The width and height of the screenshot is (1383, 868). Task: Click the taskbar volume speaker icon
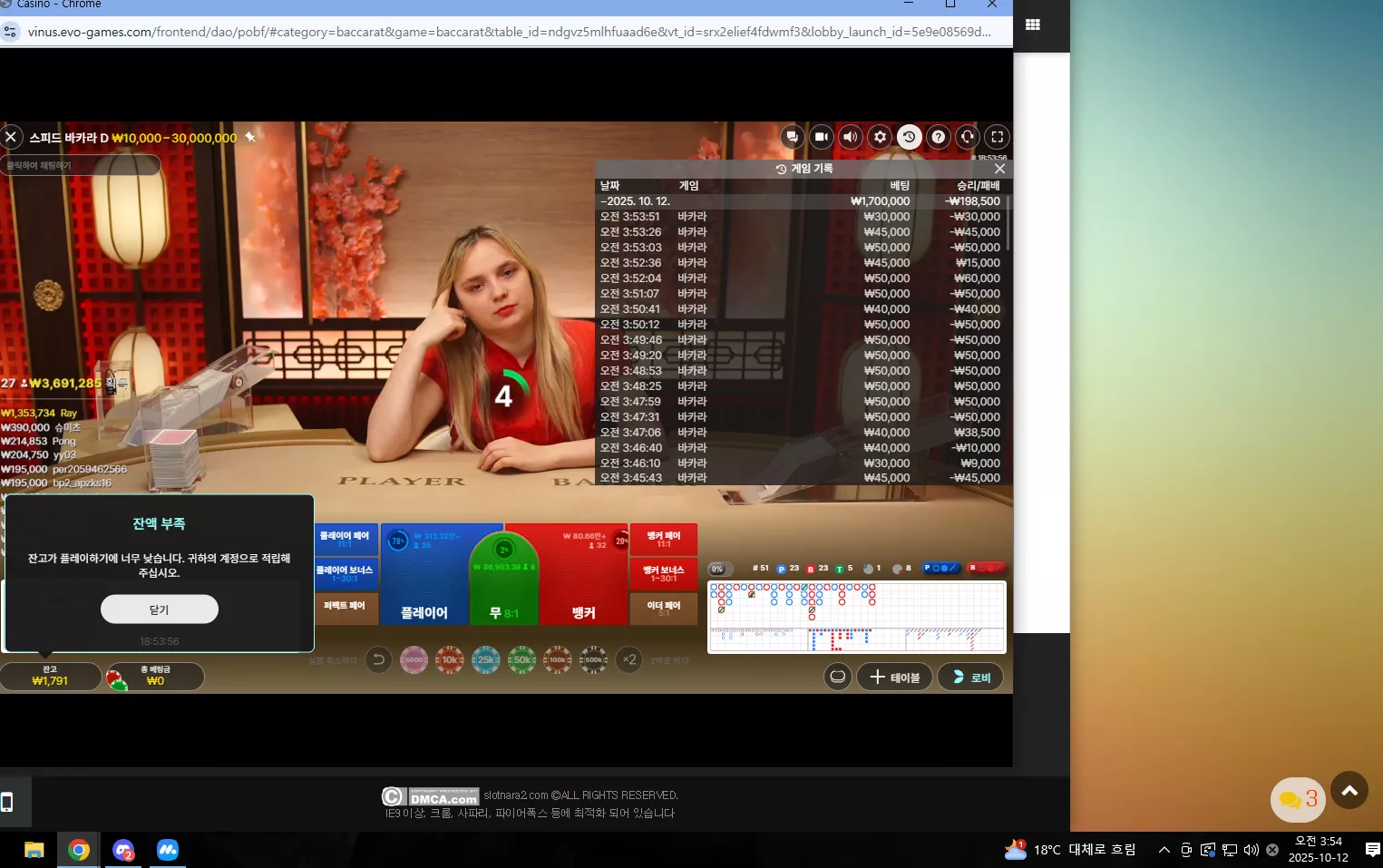[1251, 850]
